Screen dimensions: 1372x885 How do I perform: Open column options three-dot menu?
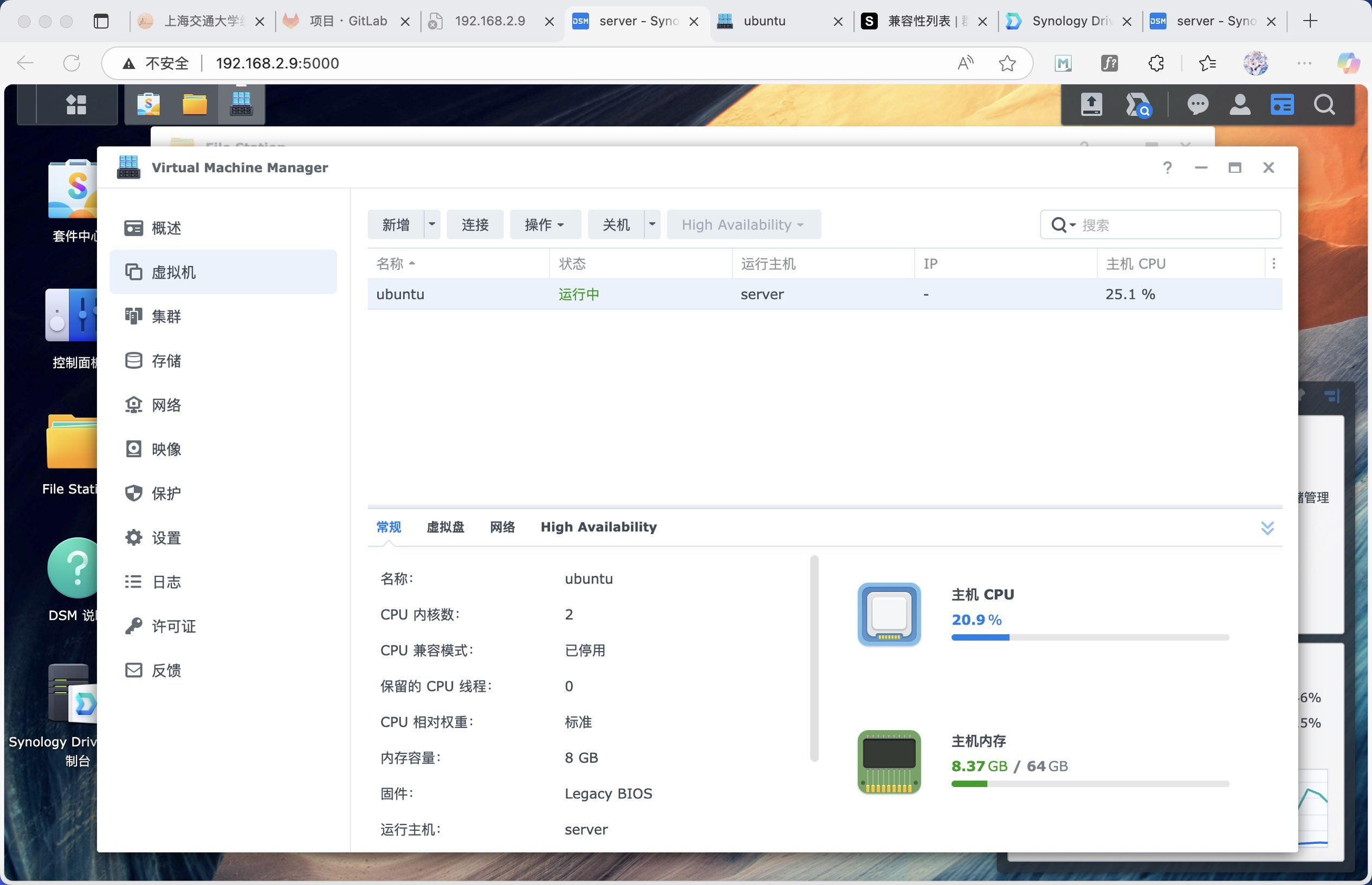click(x=1274, y=264)
